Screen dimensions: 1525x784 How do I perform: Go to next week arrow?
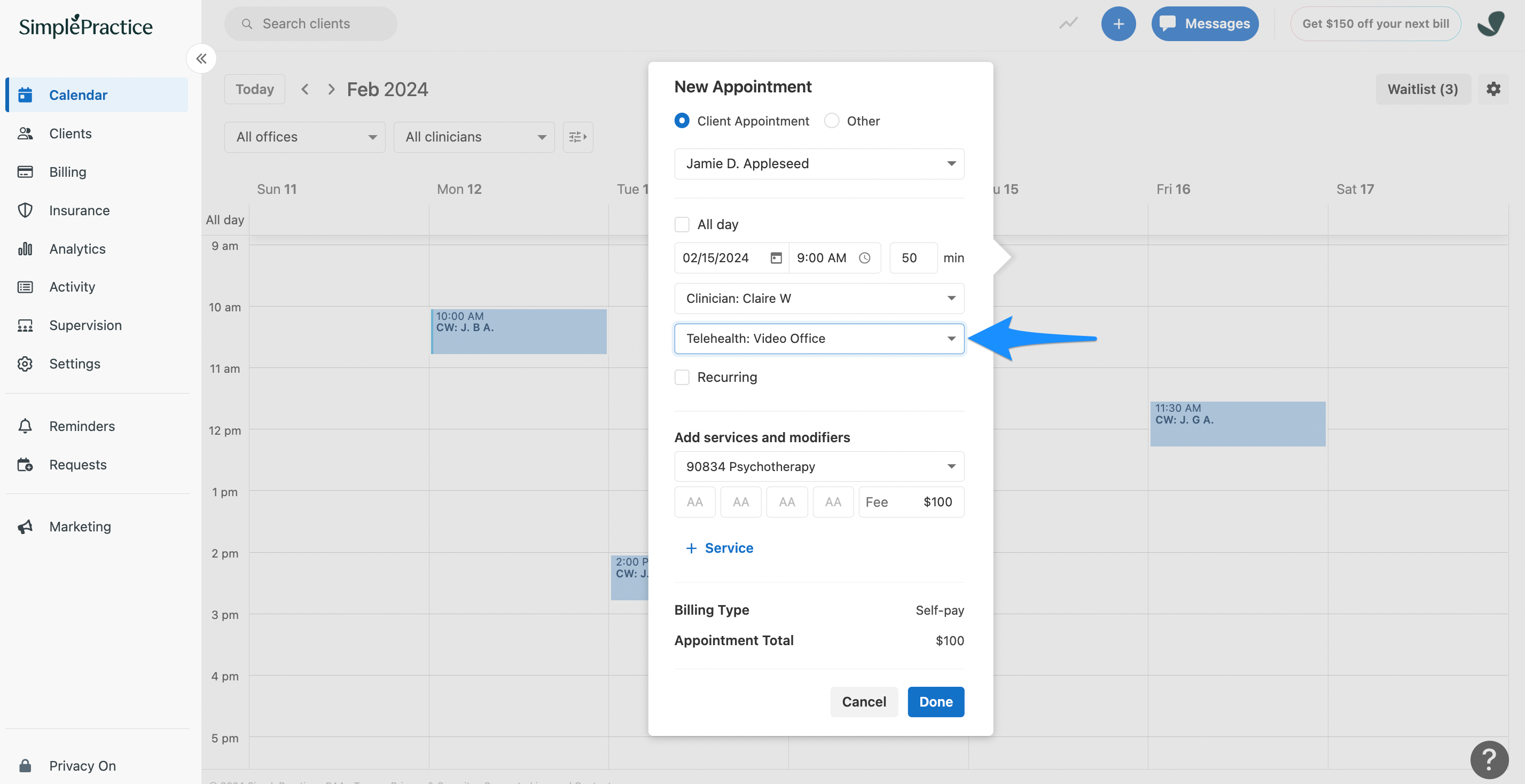coord(331,89)
